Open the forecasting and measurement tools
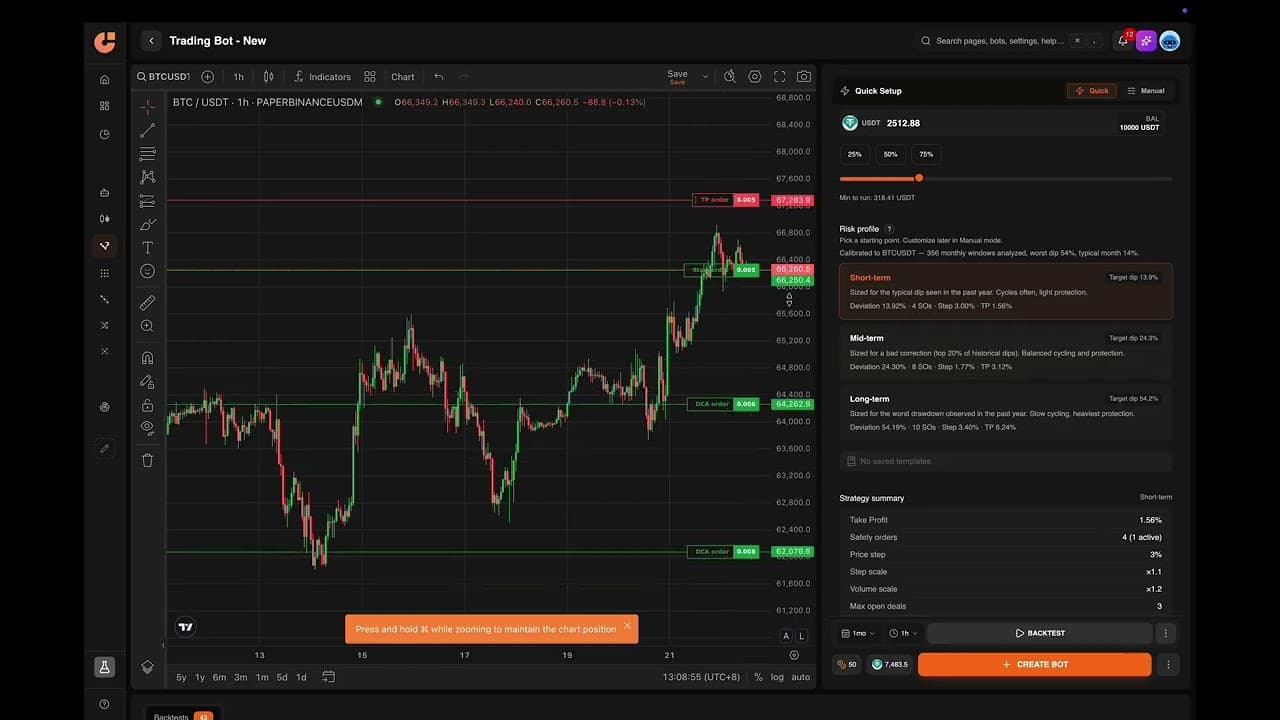 [147, 201]
